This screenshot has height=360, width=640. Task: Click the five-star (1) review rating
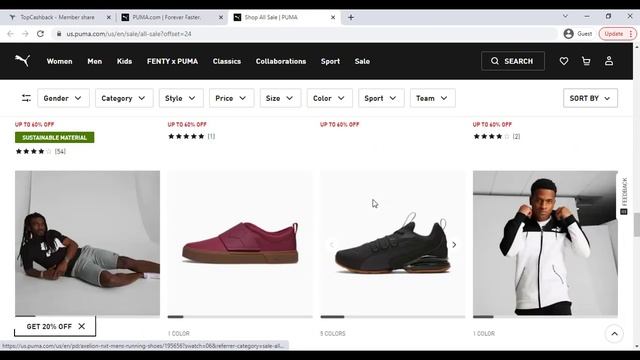pyautogui.click(x=191, y=136)
